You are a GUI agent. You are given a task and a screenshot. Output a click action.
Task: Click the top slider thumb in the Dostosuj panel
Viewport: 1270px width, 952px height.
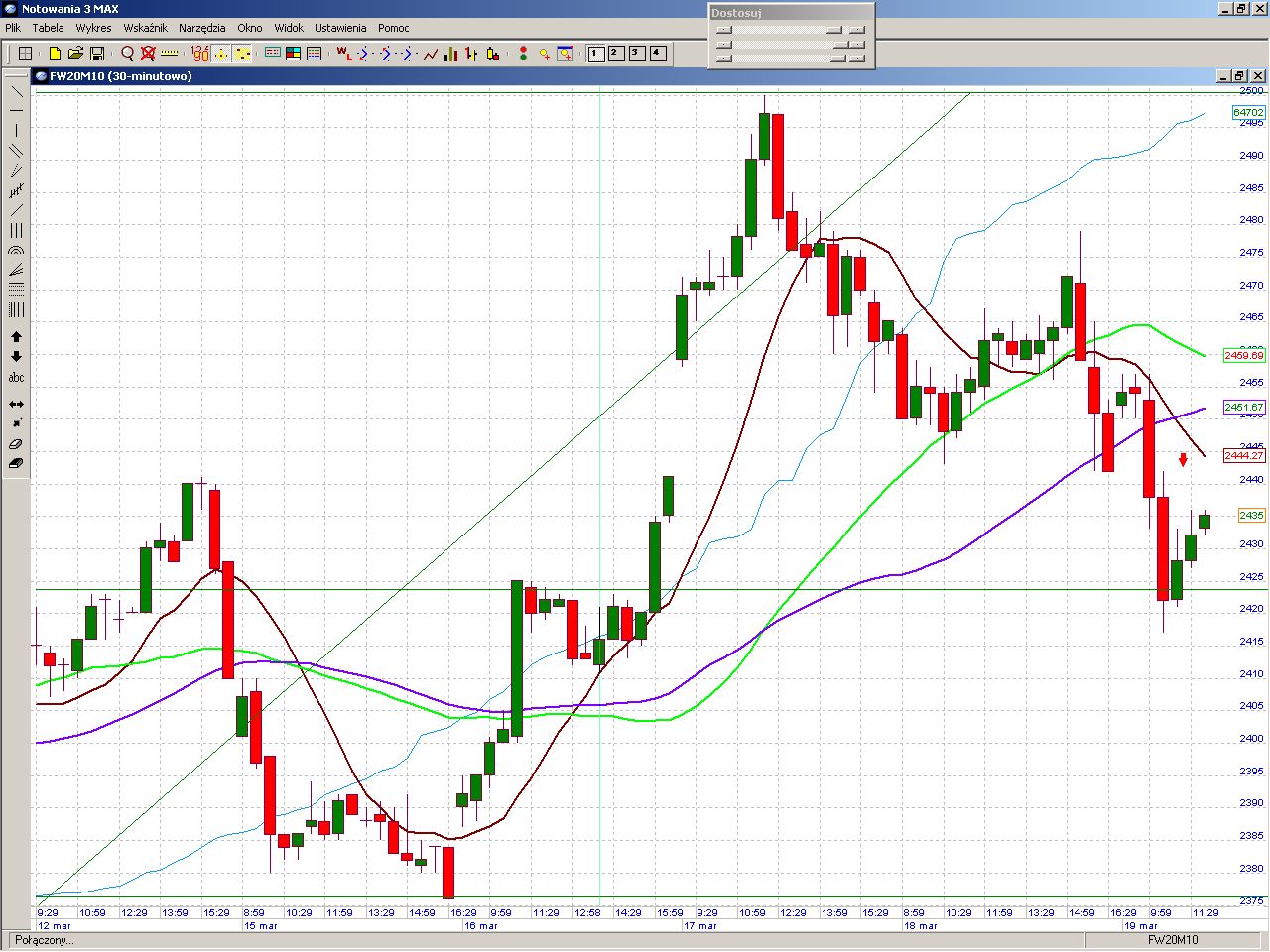[x=834, y=30]
